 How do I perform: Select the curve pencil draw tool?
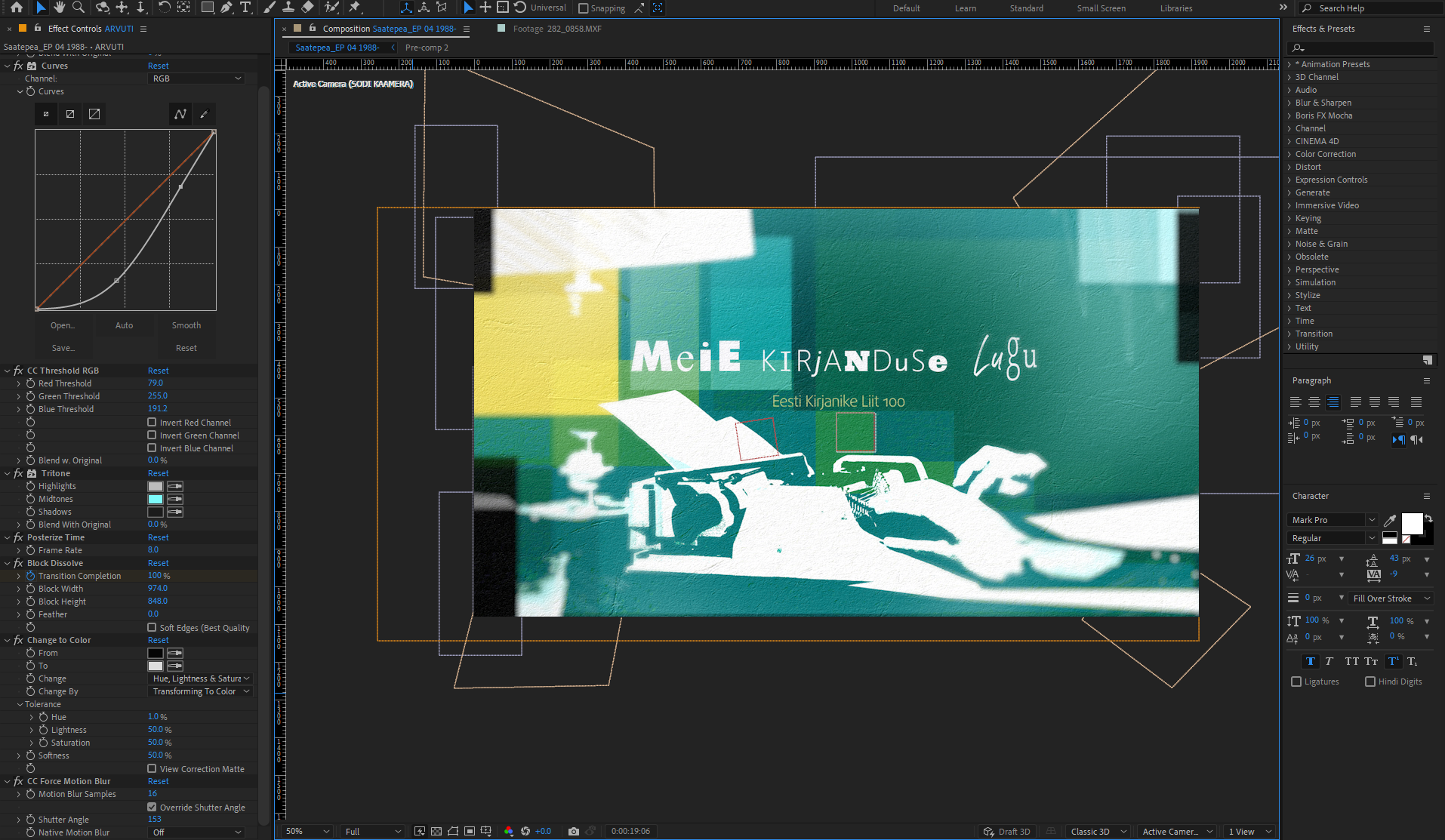204,114
